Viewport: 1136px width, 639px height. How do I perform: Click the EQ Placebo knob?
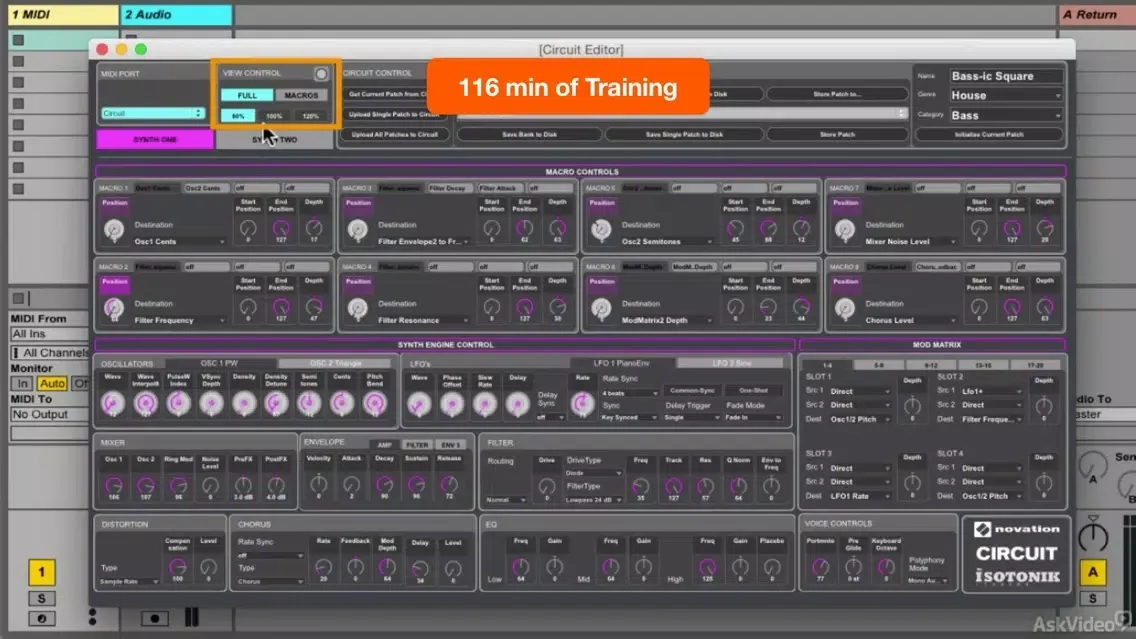[772, 567]
